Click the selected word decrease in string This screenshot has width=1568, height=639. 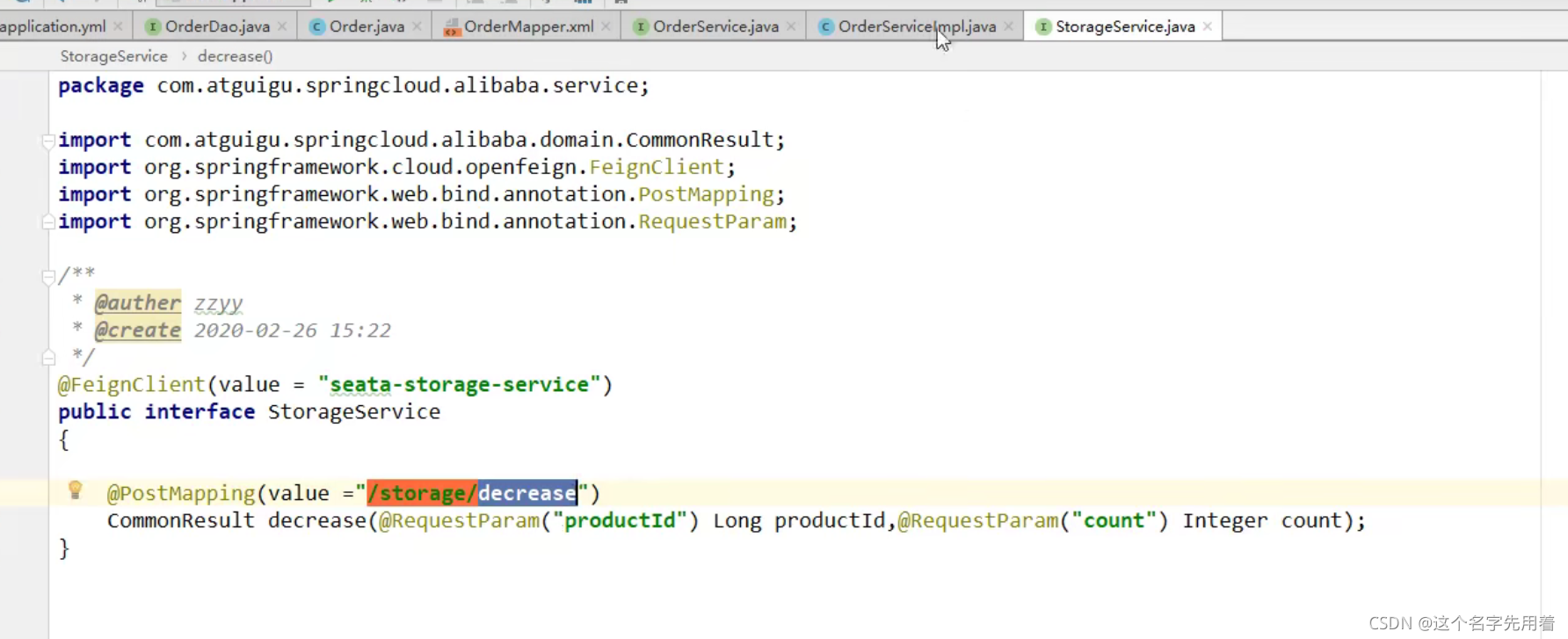pyautogui.click(x=527, y=493)
